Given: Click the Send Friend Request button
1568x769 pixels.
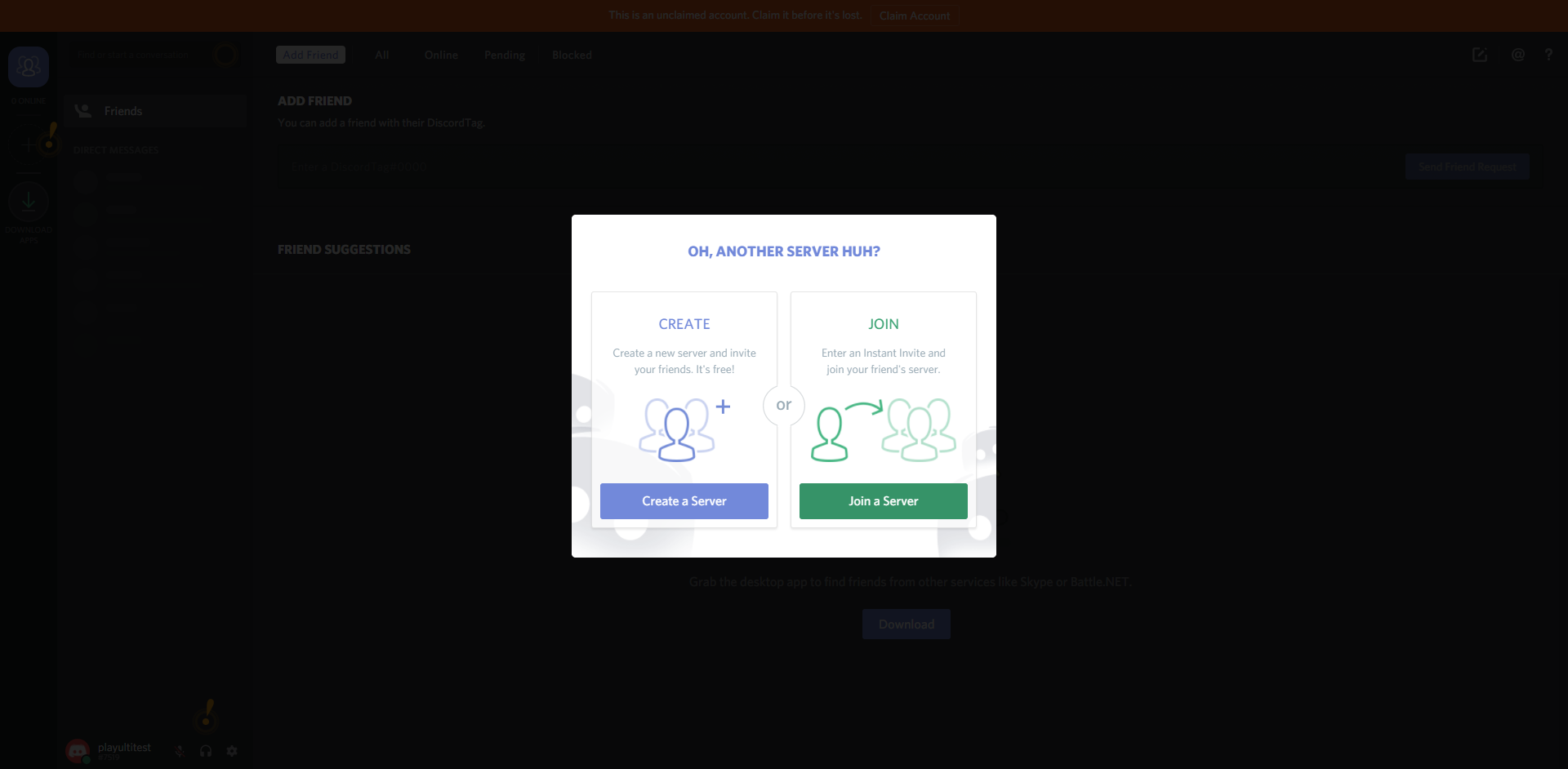Looking at the screenshot, I should coord(1467,167).
